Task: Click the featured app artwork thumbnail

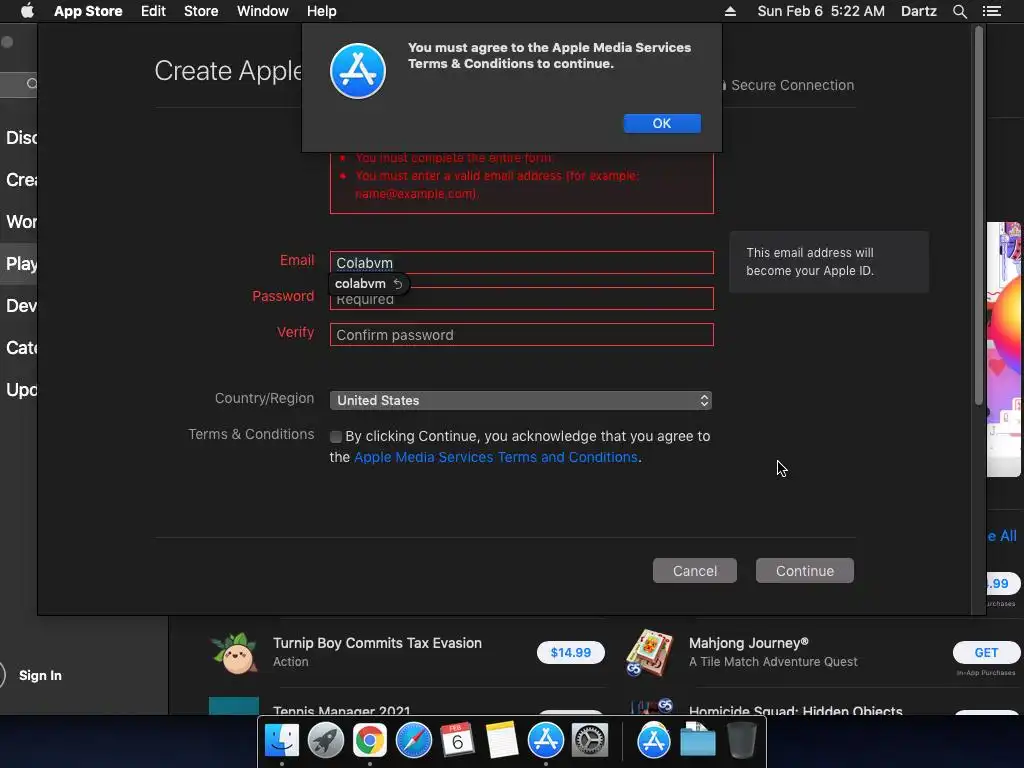Action: click(x=1004, y=349)
